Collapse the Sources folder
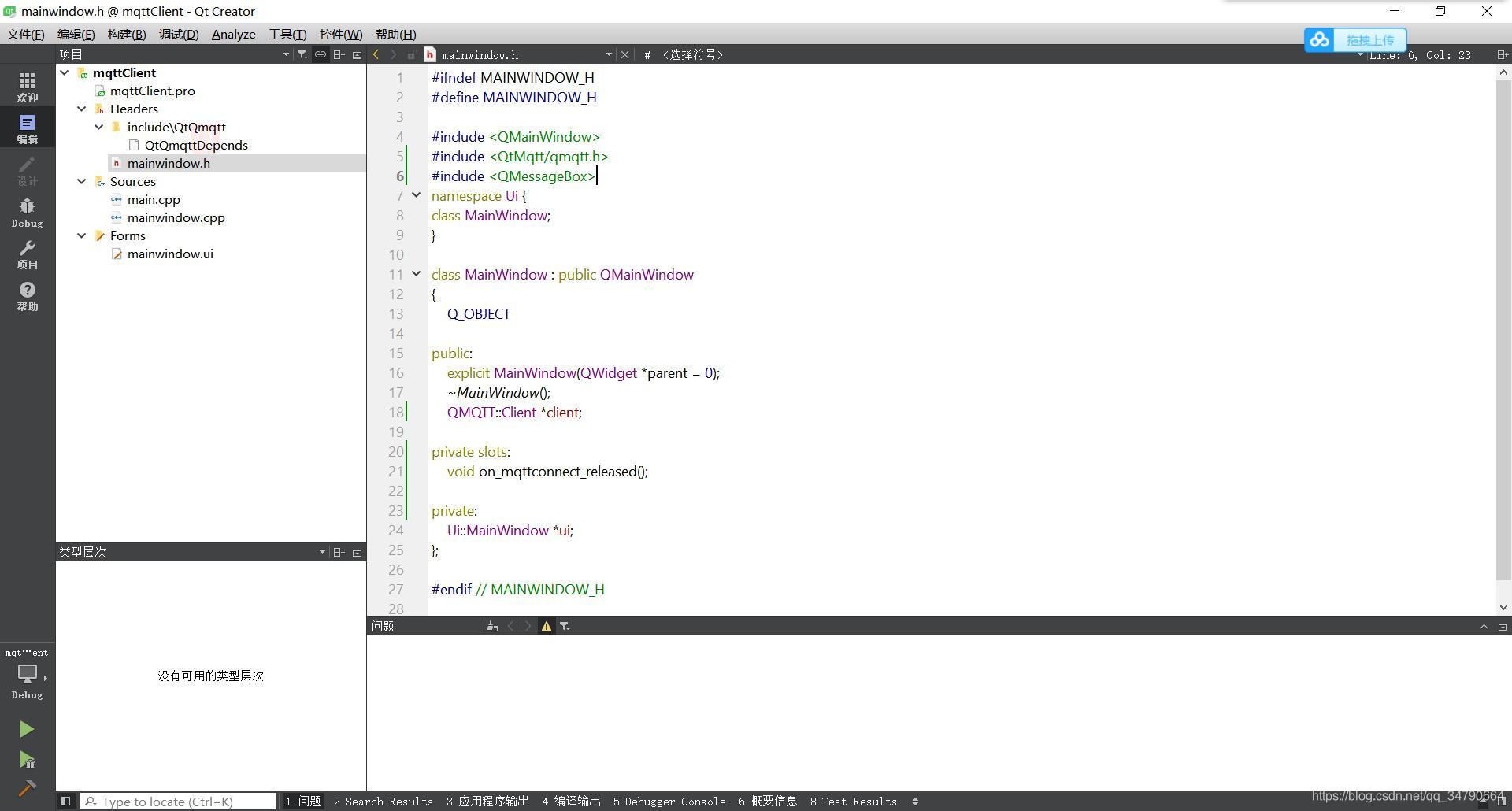This screenshot has height=811, width=1512. point(82,181)
